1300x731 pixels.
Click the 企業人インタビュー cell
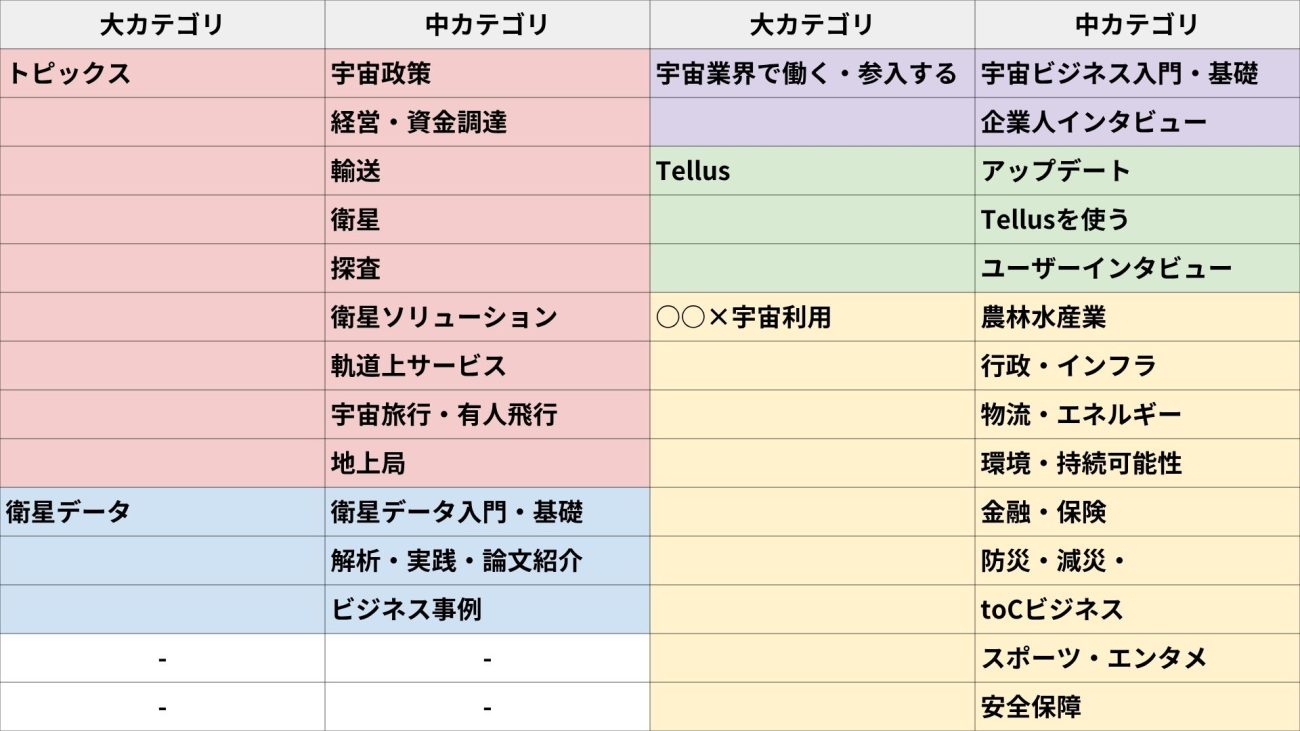pyautogui.click(x=1137, y=122)
